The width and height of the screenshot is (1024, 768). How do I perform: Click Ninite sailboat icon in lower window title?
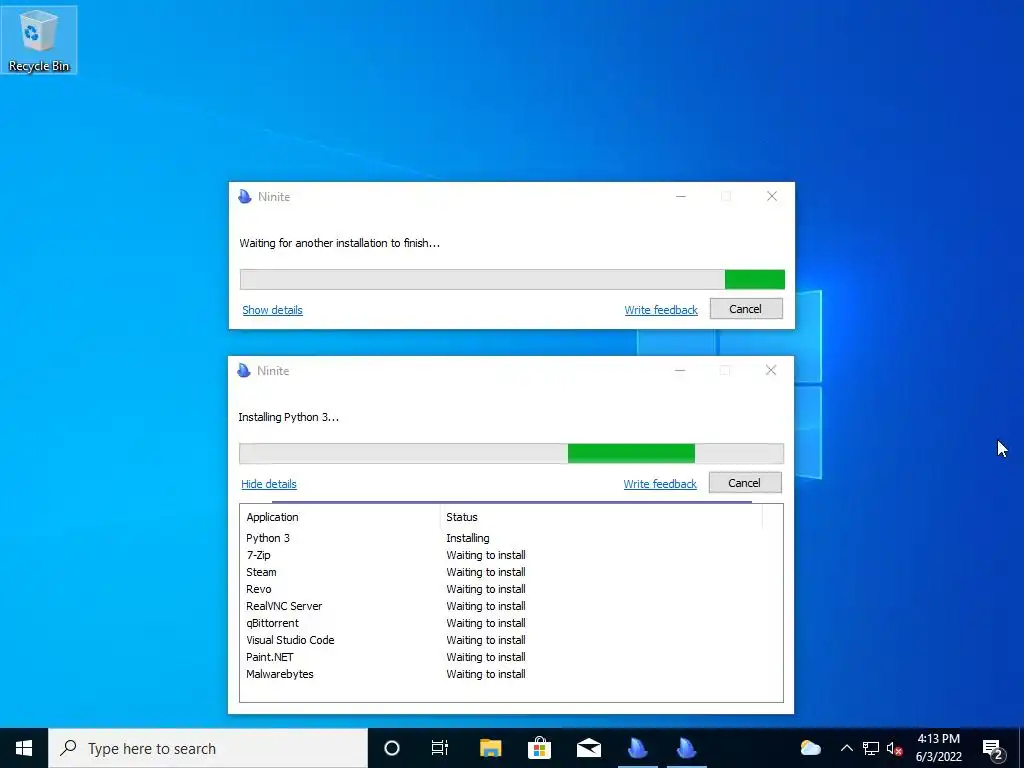tap(244, 370)
